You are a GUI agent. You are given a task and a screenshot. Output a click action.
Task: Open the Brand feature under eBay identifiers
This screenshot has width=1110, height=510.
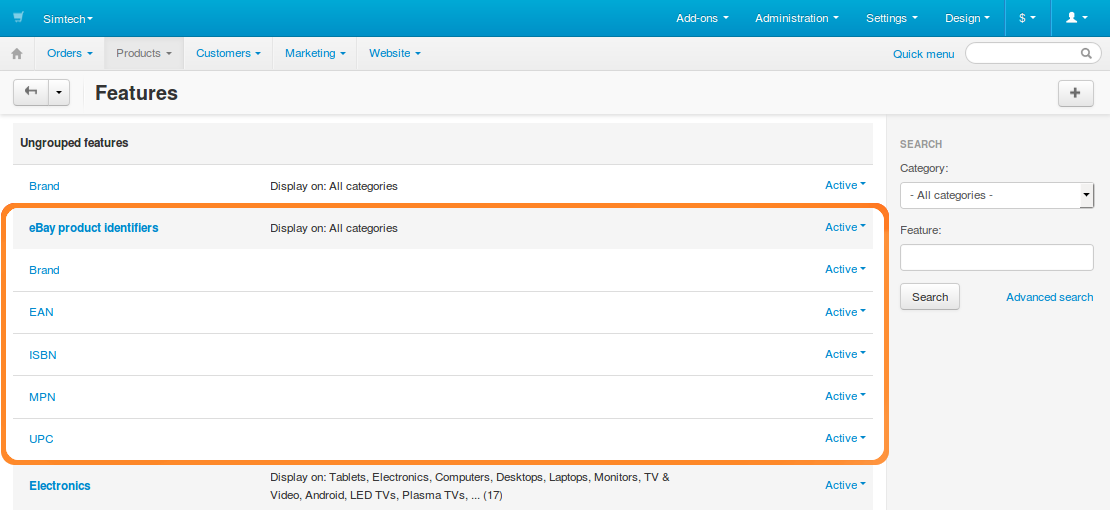[44, 270]
